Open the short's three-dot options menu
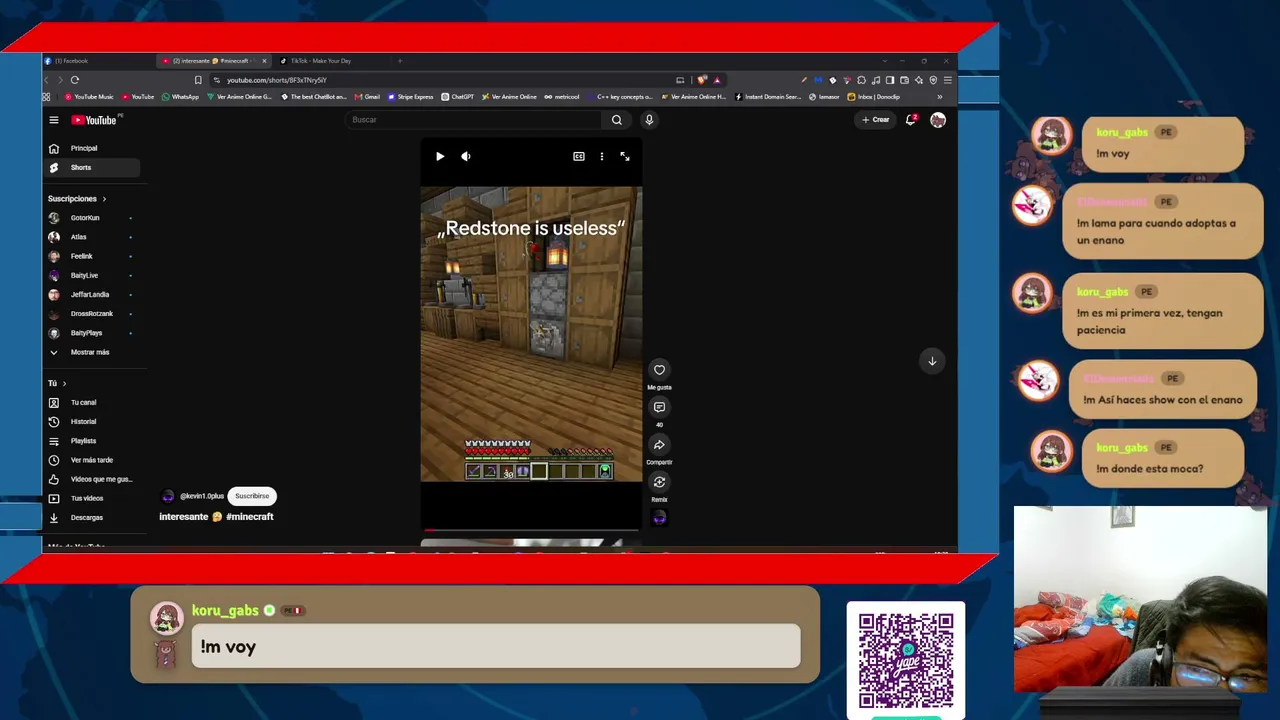This screenshot has width=1280, height=720. [x=602, y=156]
